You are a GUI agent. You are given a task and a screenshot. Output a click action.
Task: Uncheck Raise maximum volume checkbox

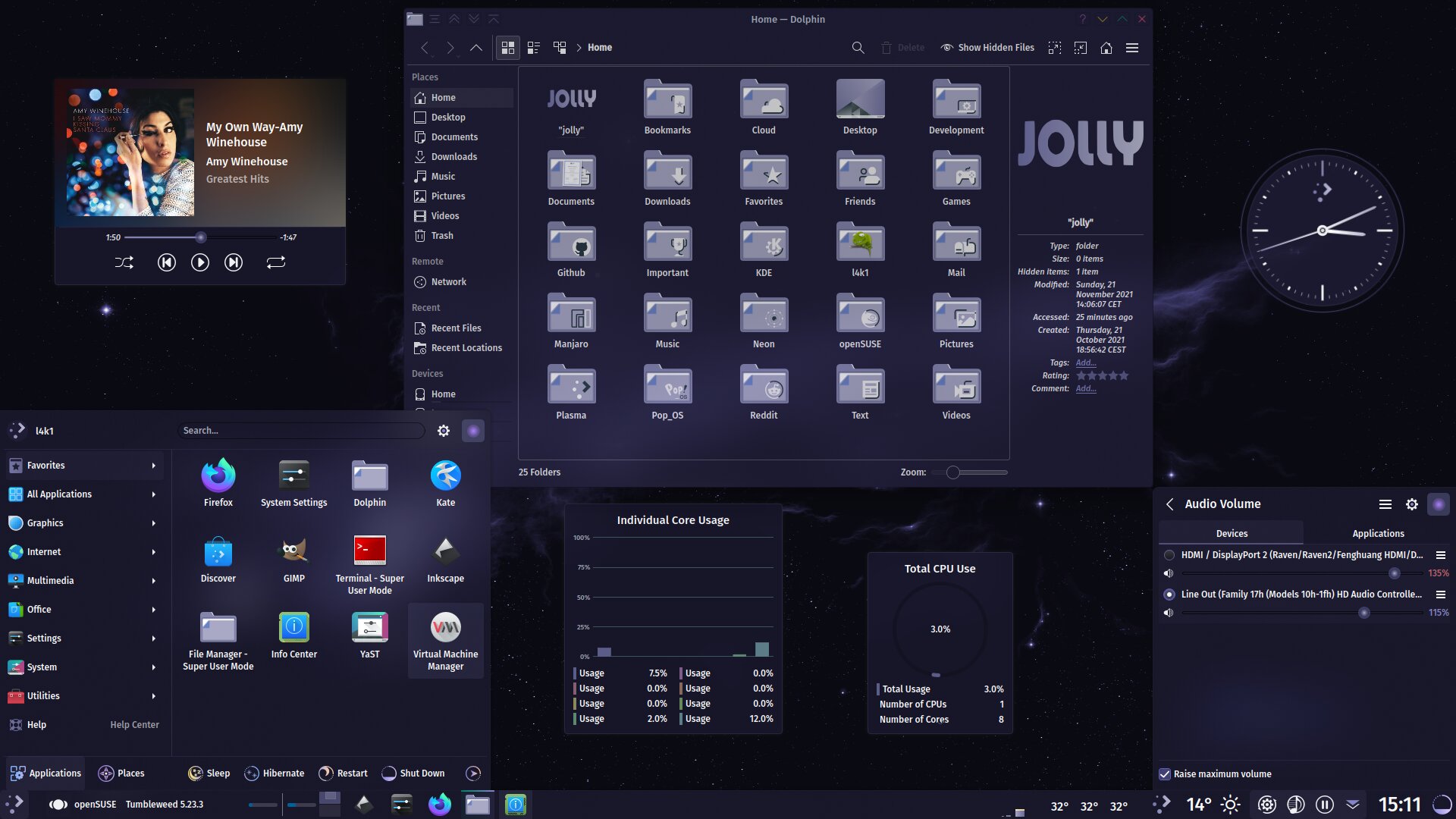[x=1165, y=774]
